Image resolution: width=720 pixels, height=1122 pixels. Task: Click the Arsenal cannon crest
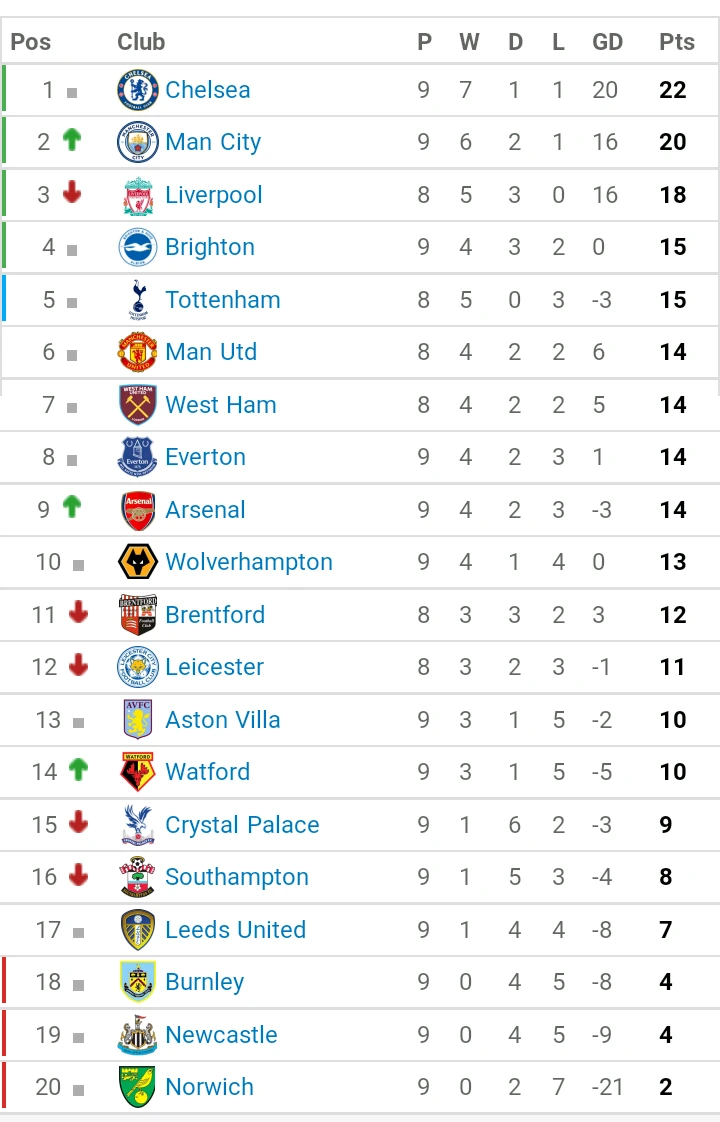(138, 510)
